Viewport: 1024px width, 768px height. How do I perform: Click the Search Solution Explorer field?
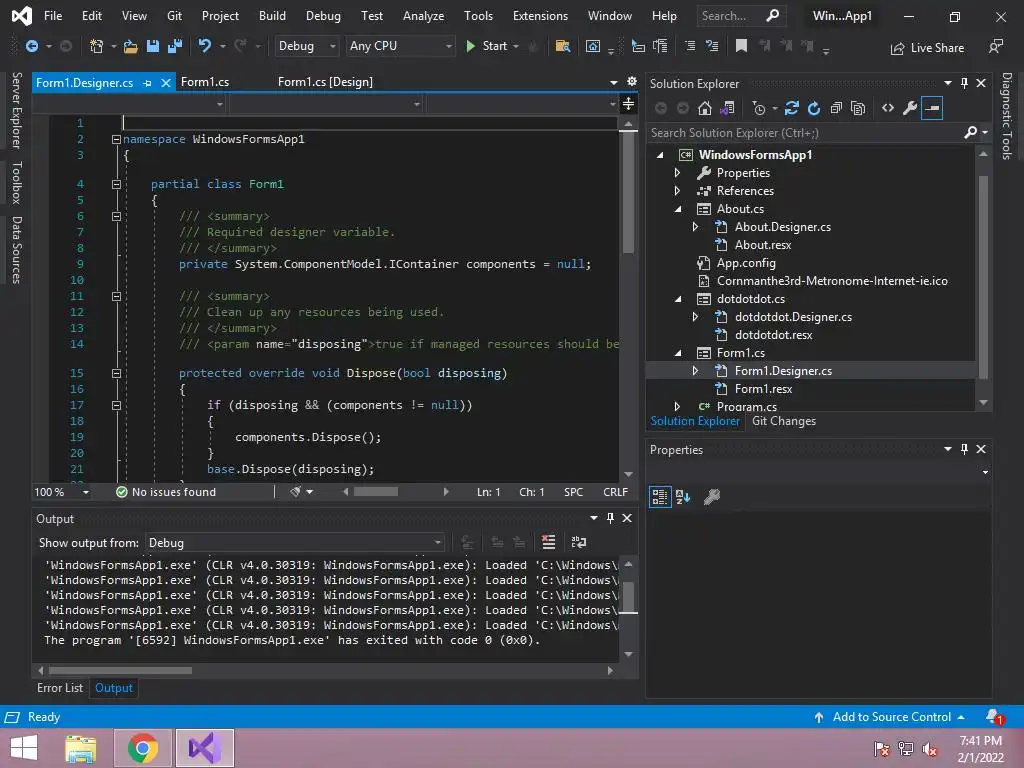(x=806, y=133)
